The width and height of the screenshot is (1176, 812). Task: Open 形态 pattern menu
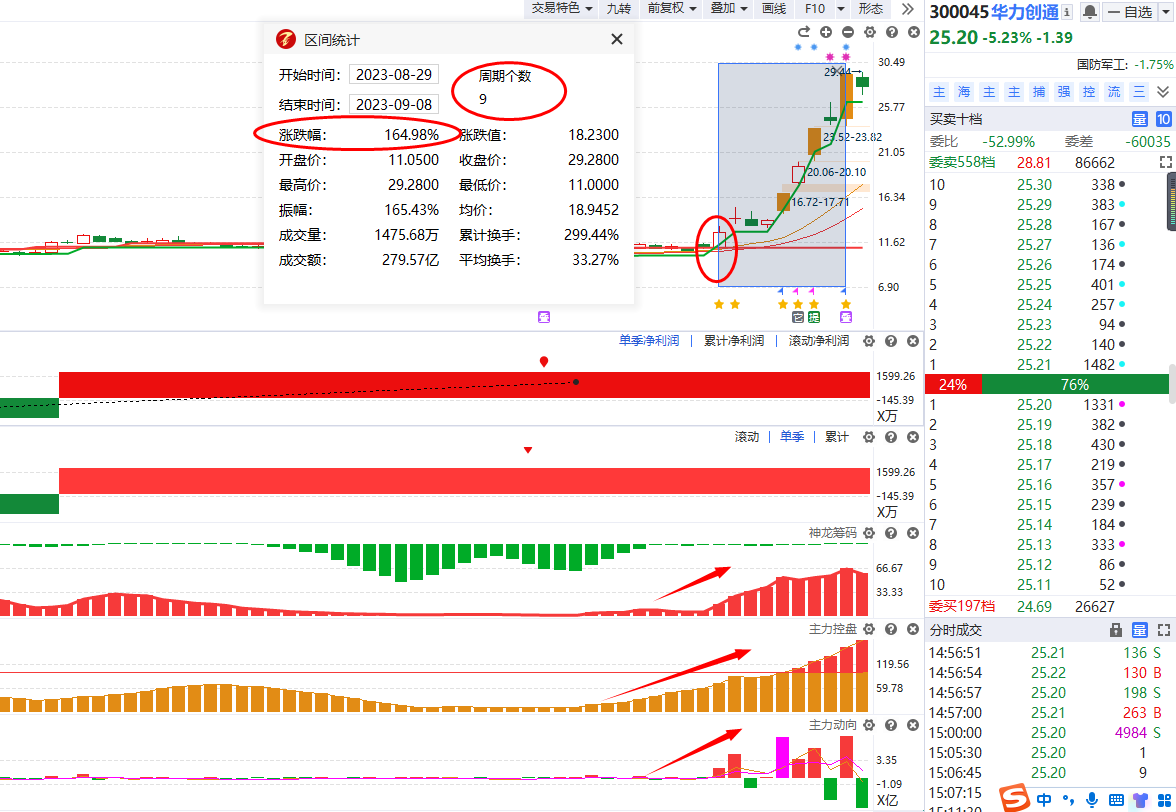click(x=871, y=8)
